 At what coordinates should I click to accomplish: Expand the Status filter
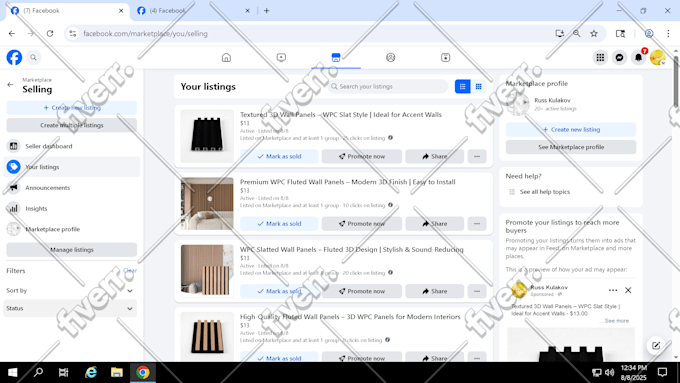[69, 308]
